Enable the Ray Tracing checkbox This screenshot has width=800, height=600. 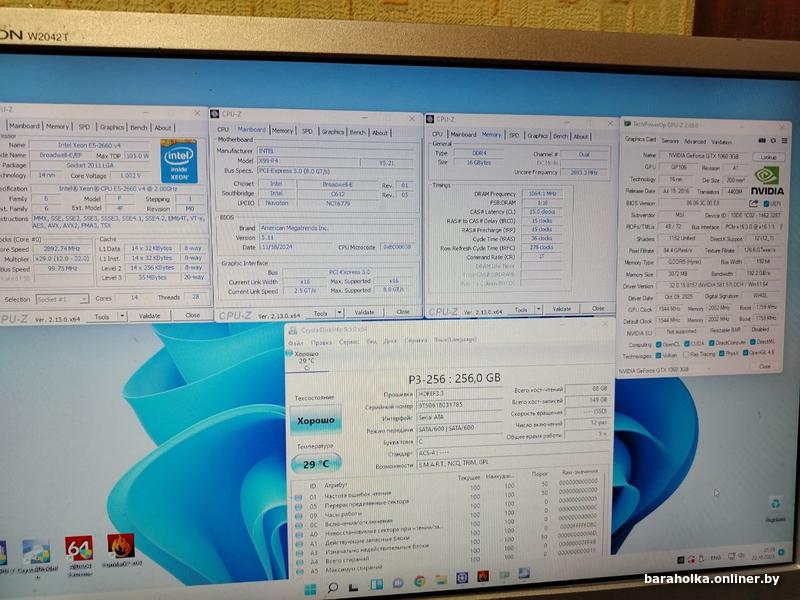687,354
